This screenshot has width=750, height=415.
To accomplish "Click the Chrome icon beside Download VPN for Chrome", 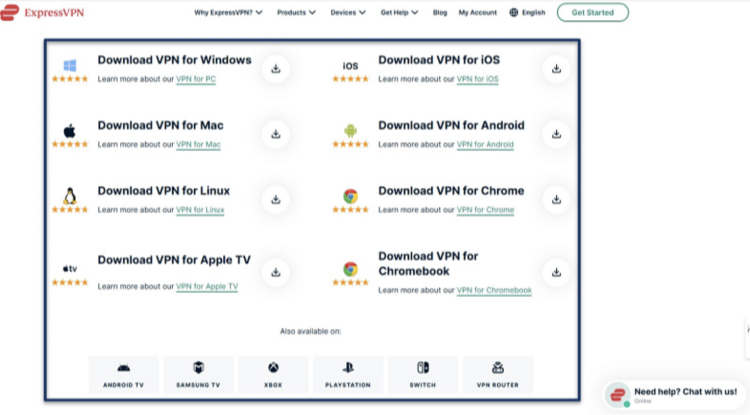I will pos(350,196).
